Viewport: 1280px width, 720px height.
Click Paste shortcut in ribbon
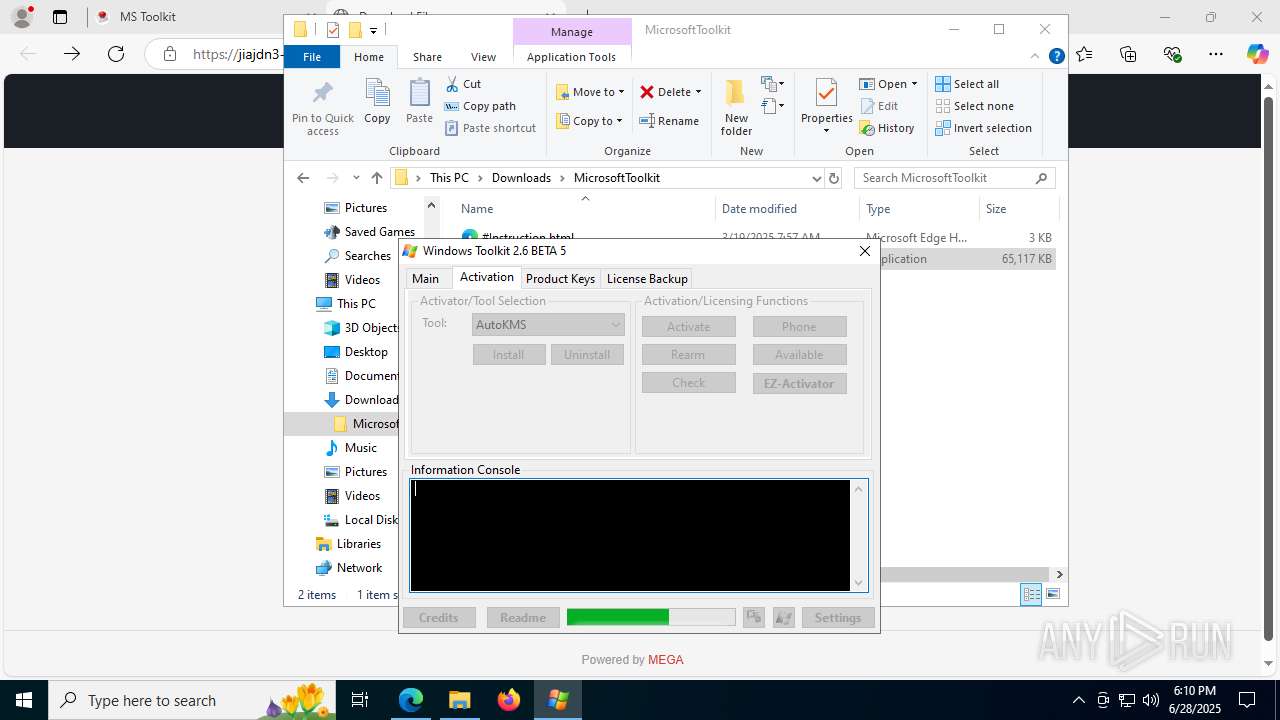tap(490, 128)
